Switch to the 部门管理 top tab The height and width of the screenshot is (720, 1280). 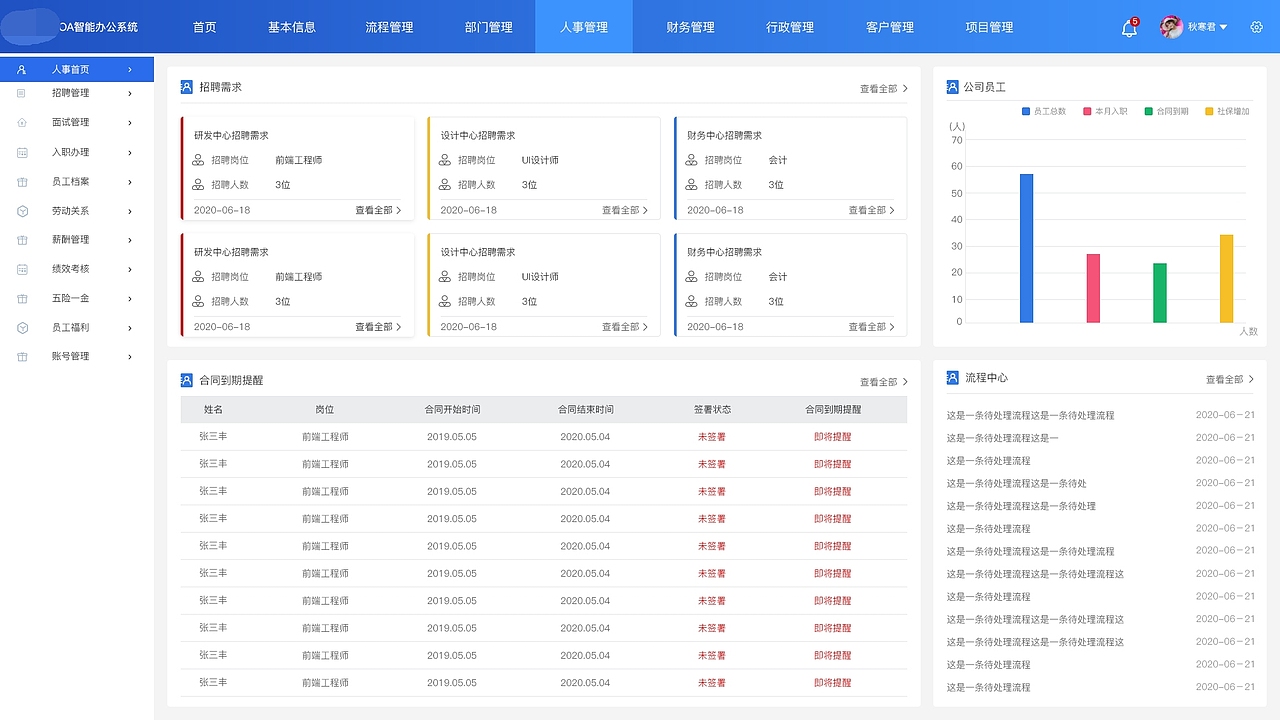[488, 27]
